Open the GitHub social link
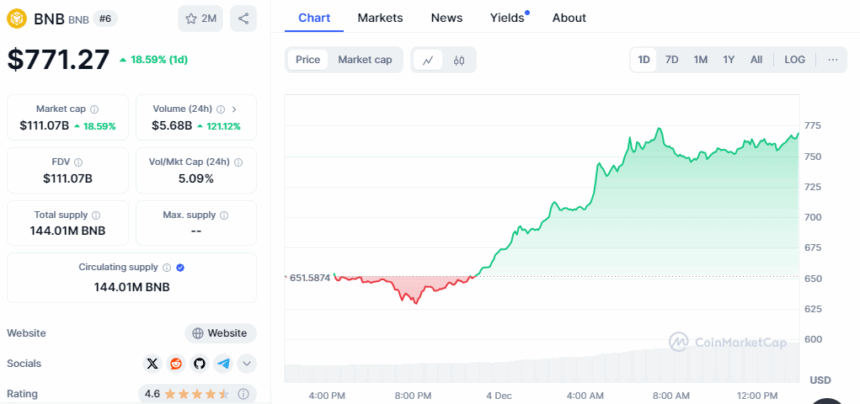Screen dimensions: 860x404 coord(200,363)
